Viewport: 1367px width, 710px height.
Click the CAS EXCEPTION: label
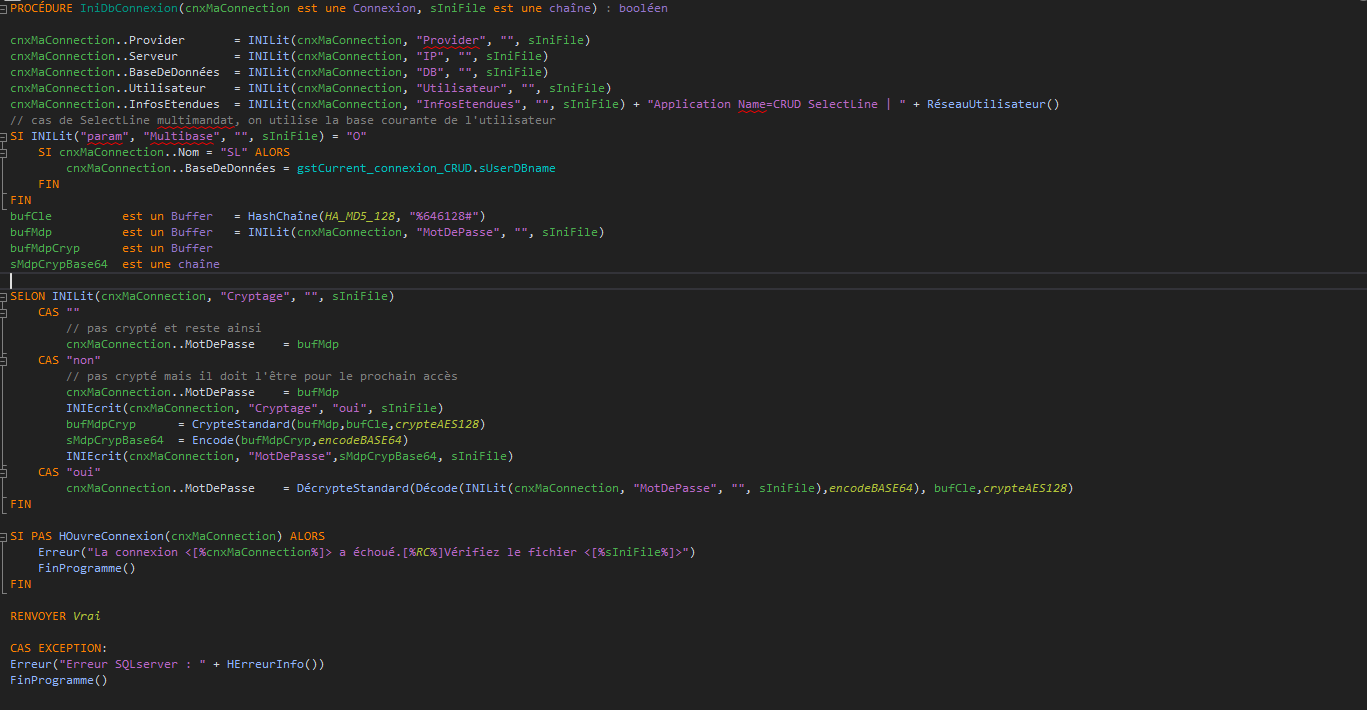[x=59, y=648]
